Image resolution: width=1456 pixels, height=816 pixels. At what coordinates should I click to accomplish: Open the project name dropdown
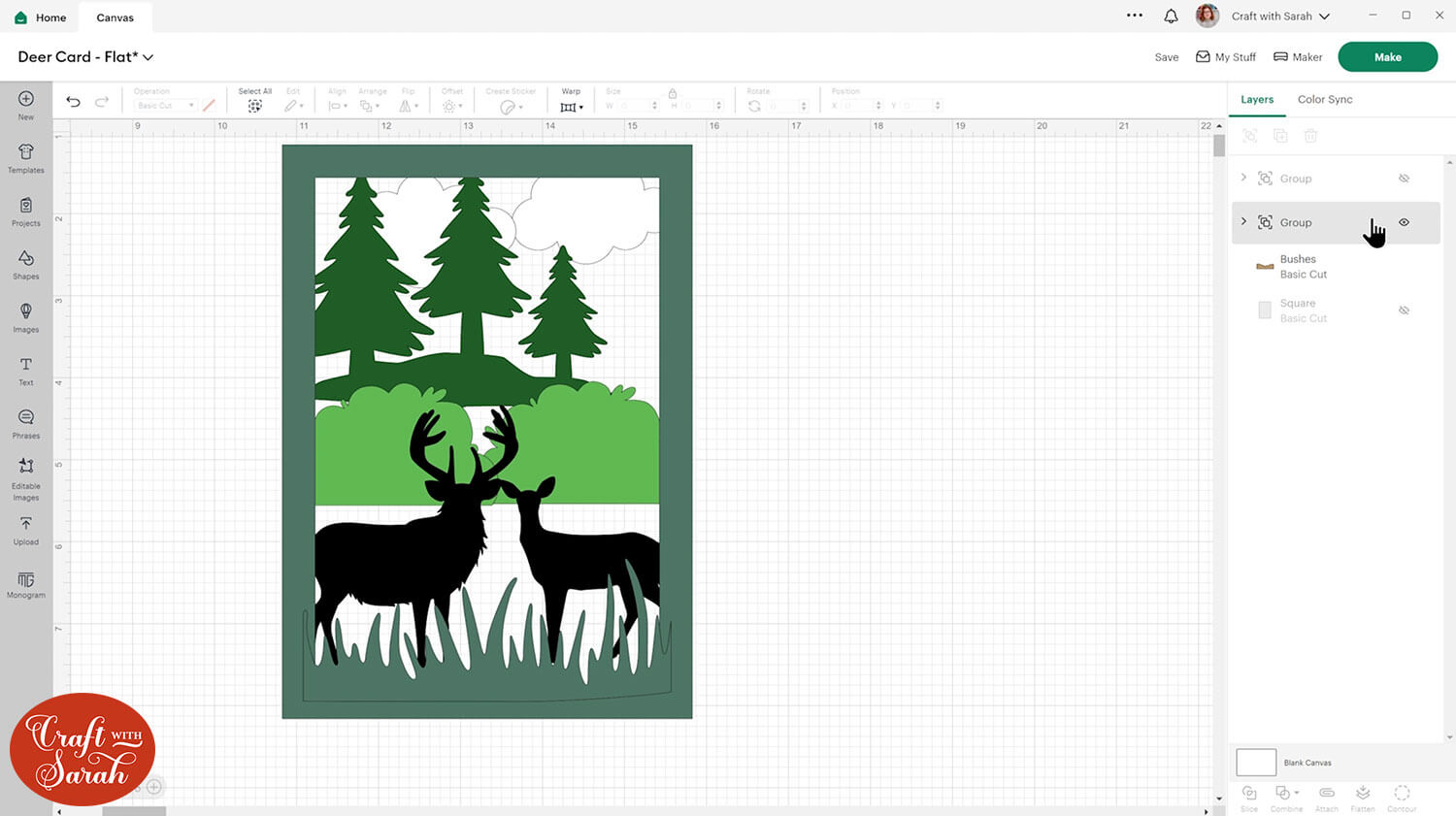(149, 57)
